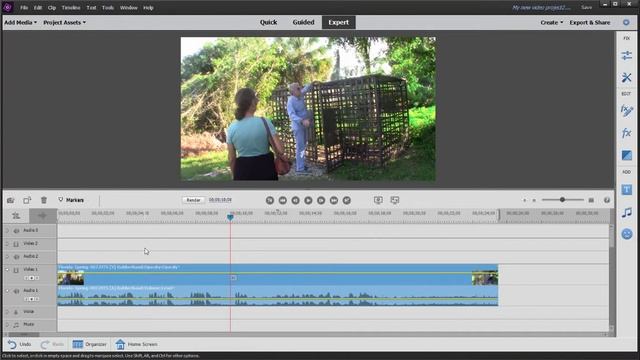The height and width of the screenshot is (360, 640).
Task: Play the video
Action: coord(308,200)
